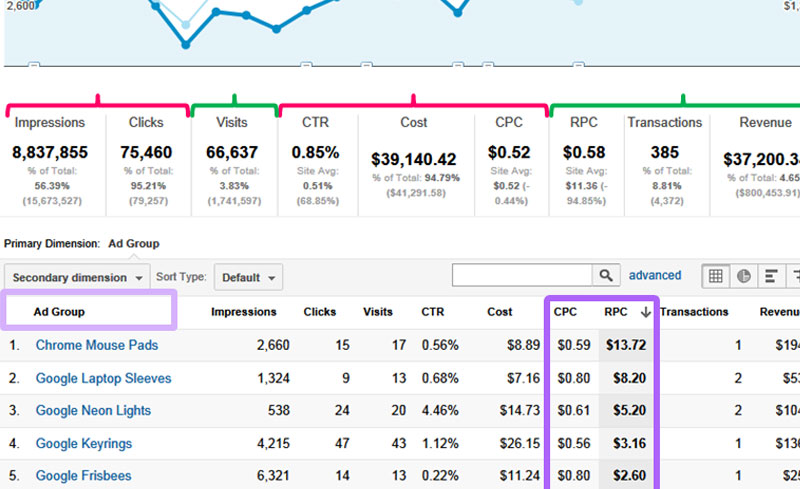
Task: Click the CPC cell $0.59
Action: (574, 345)
